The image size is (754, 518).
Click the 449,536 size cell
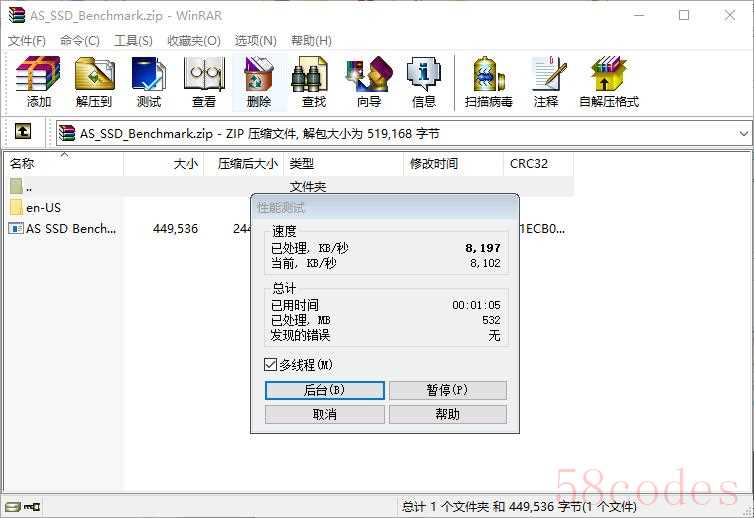(175, 228)
